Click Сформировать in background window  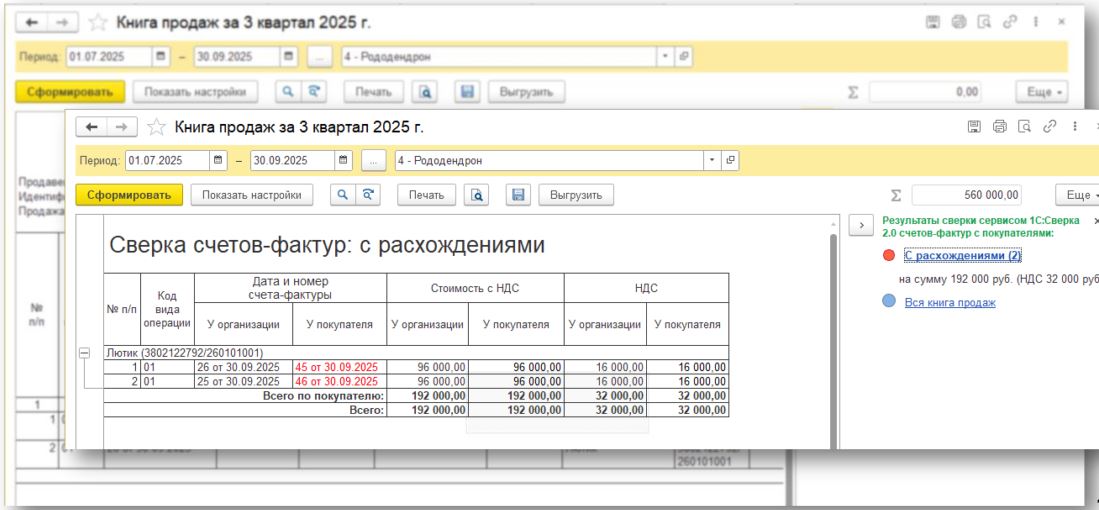click(x=70, y=92)
